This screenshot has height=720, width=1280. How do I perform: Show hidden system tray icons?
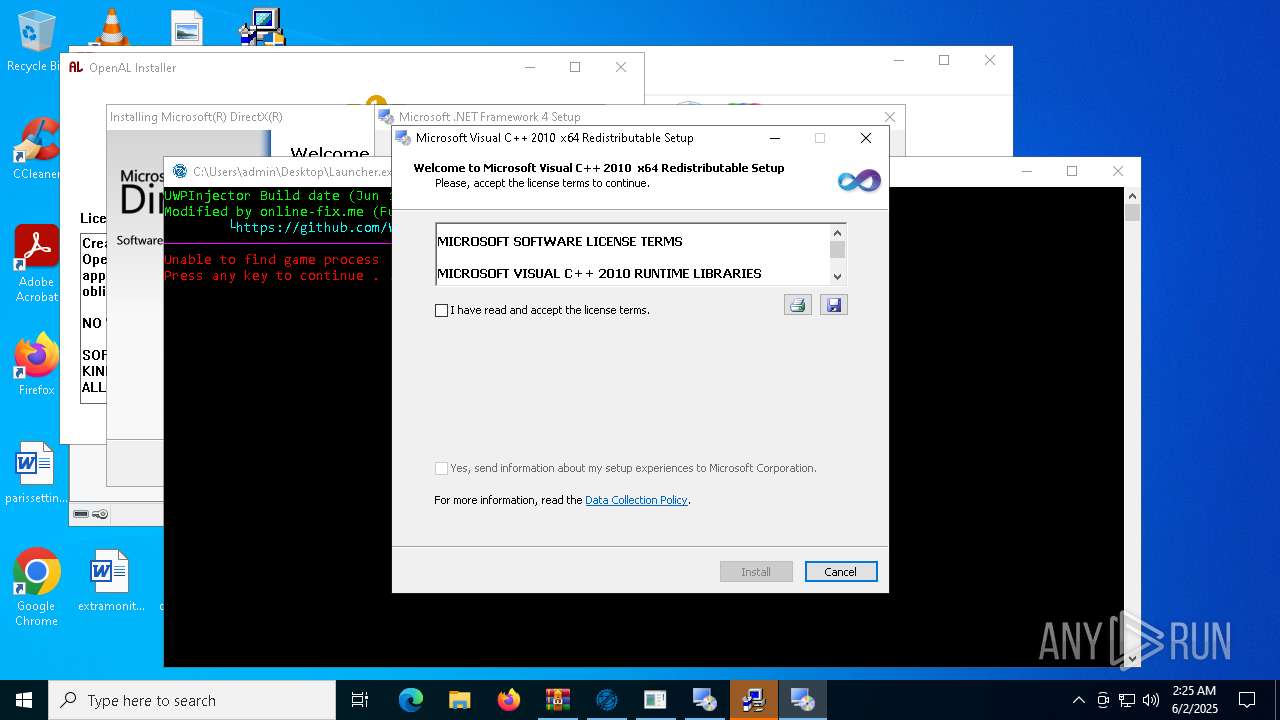[x=1078, y=700]
